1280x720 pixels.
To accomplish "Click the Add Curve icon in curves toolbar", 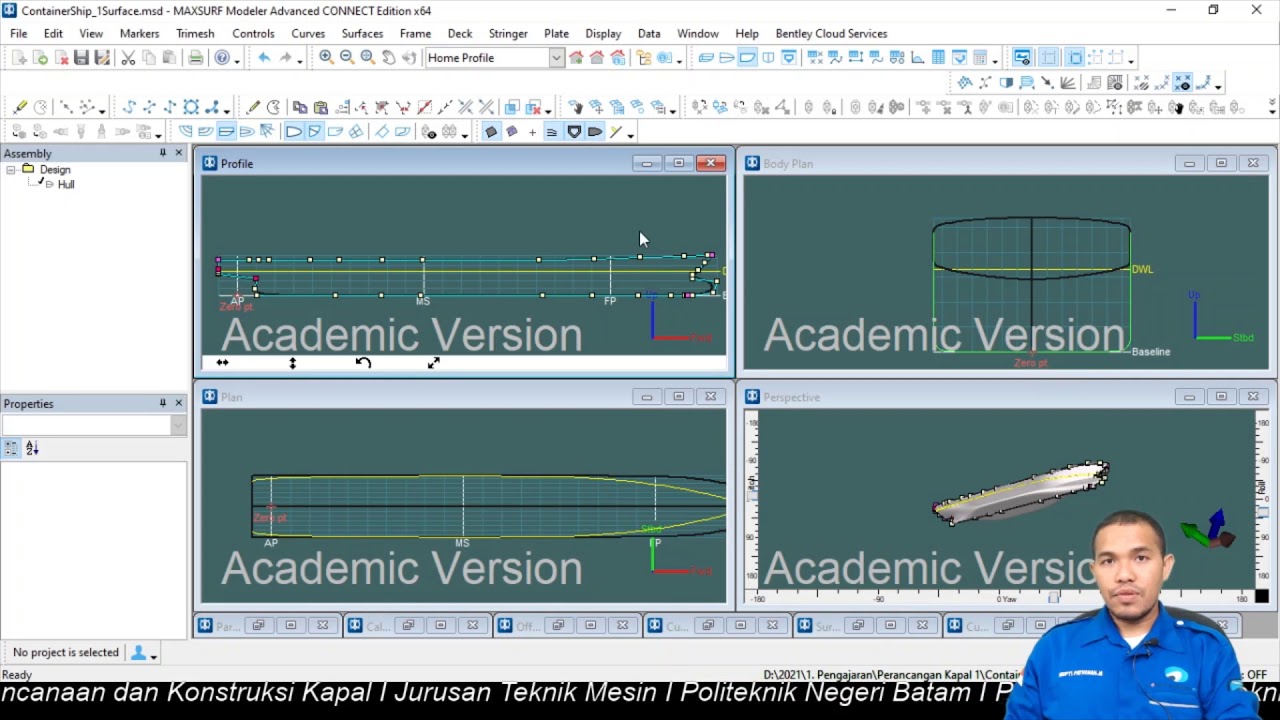I will coord(129,107).
